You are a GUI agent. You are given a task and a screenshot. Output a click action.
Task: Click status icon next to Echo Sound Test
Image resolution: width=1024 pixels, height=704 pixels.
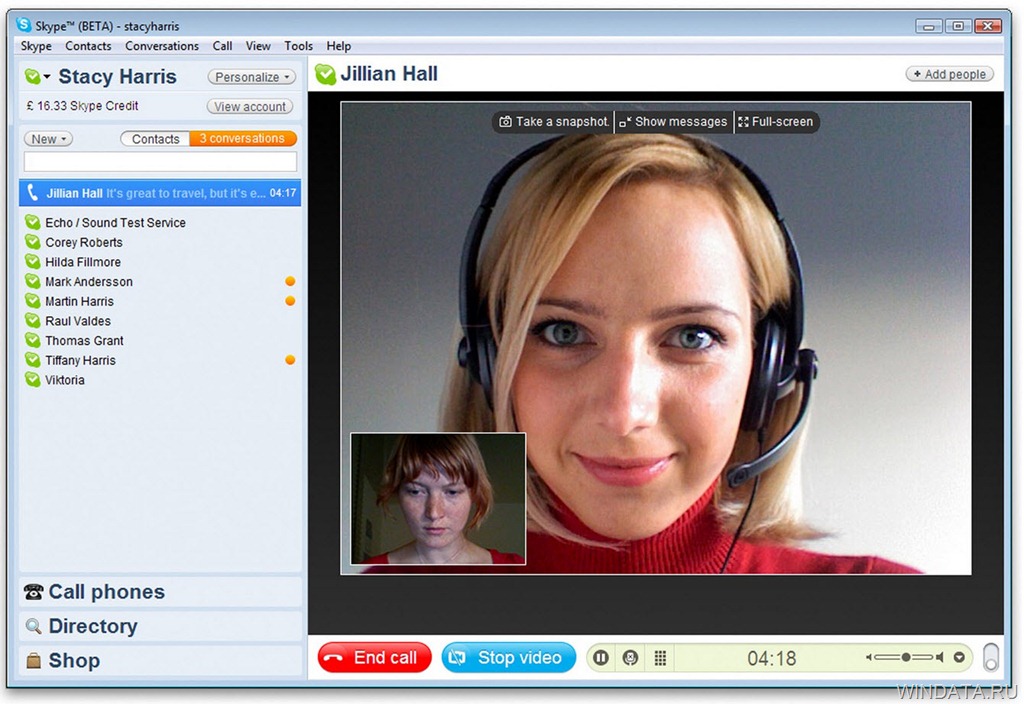tap(33, 222)
